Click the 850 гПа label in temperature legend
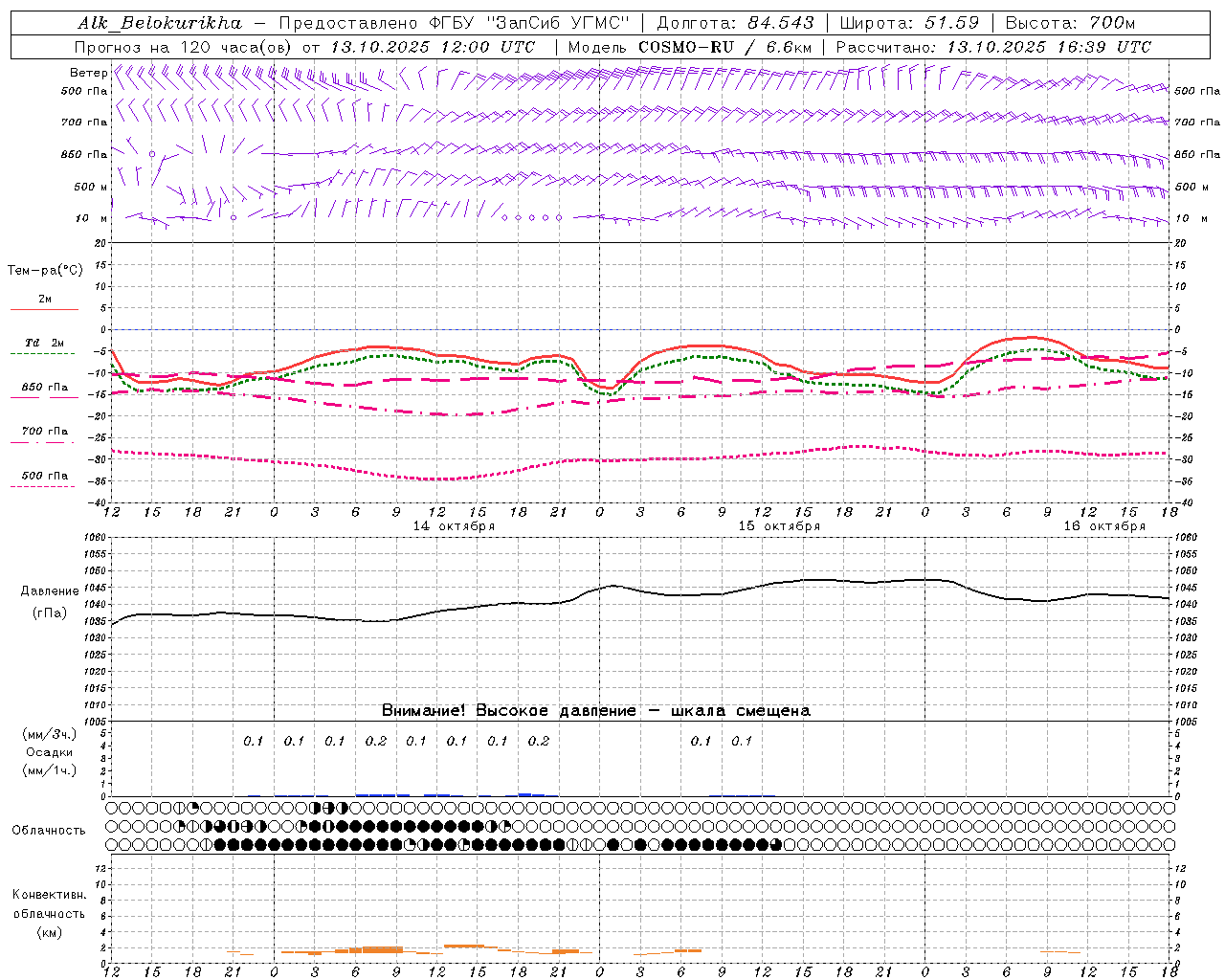 pos(45,388)
